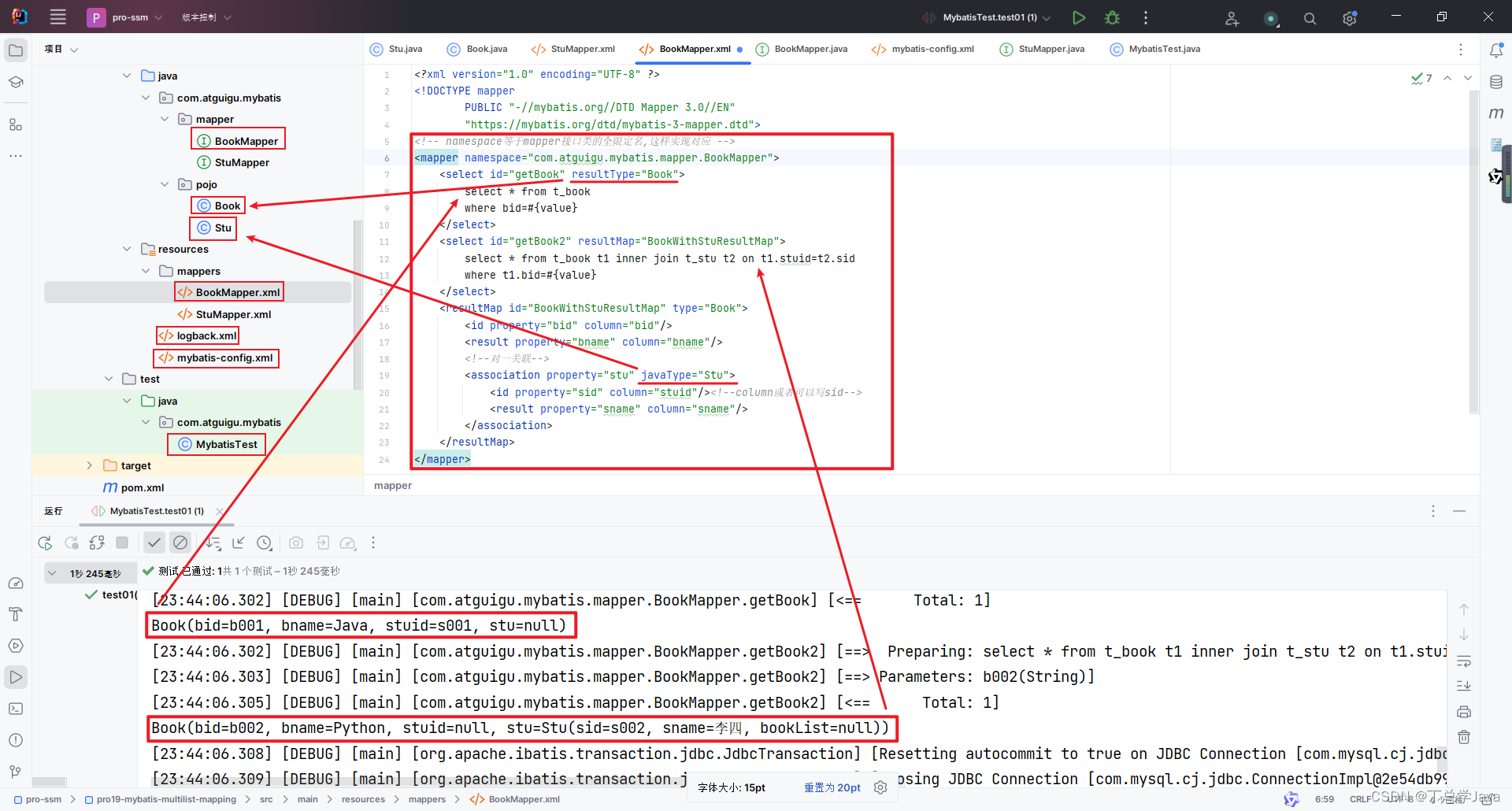Toggle the show ignored tests filter

pyautogui.click(x=180, y=543)
